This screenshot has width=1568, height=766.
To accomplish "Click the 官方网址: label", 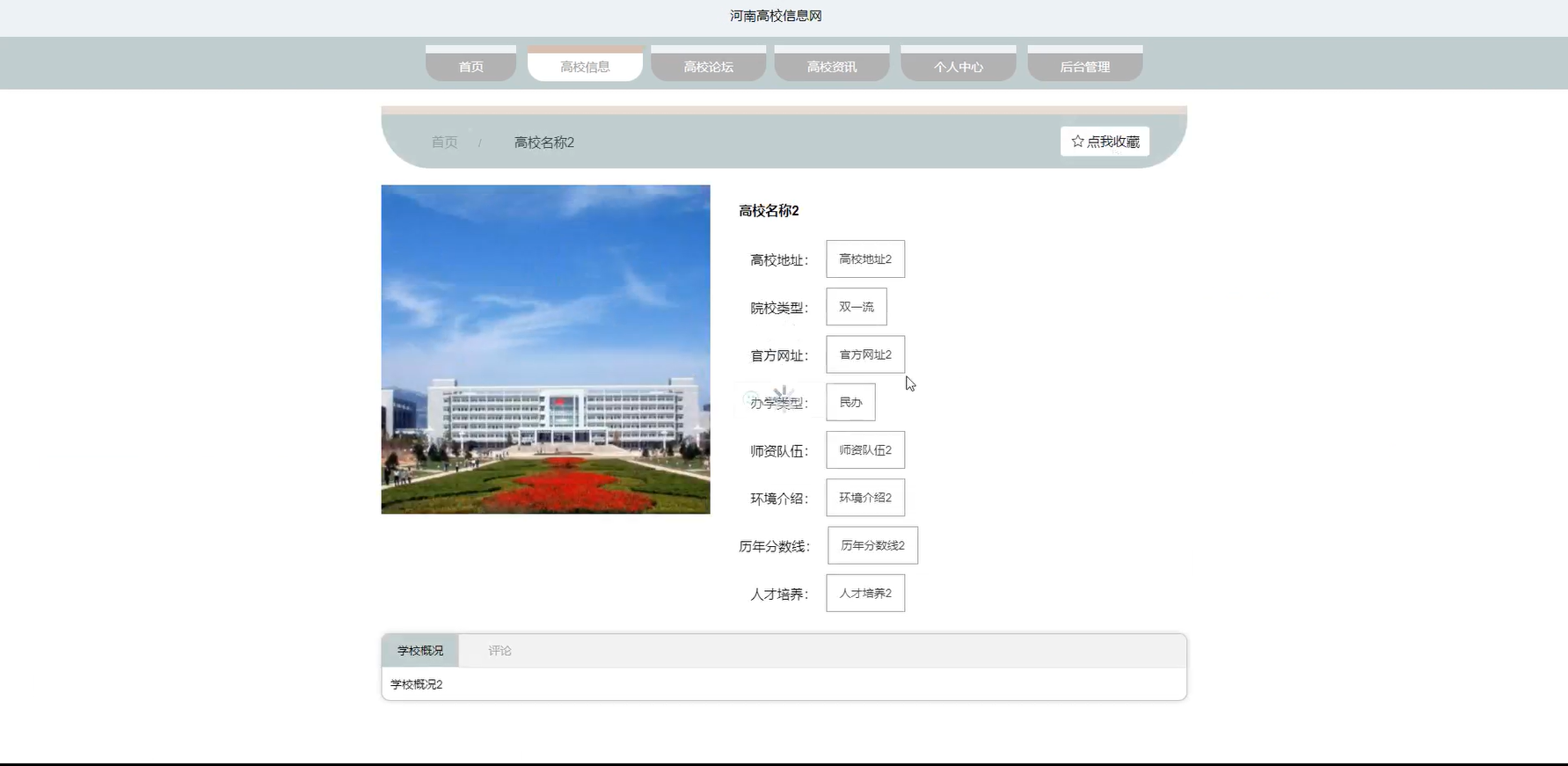I will pos(779,355).
